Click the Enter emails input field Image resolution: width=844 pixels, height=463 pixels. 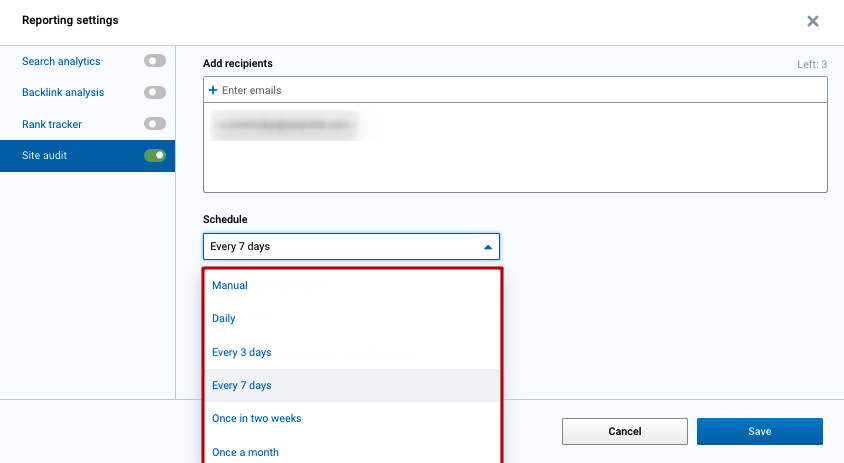coord(500,90)
